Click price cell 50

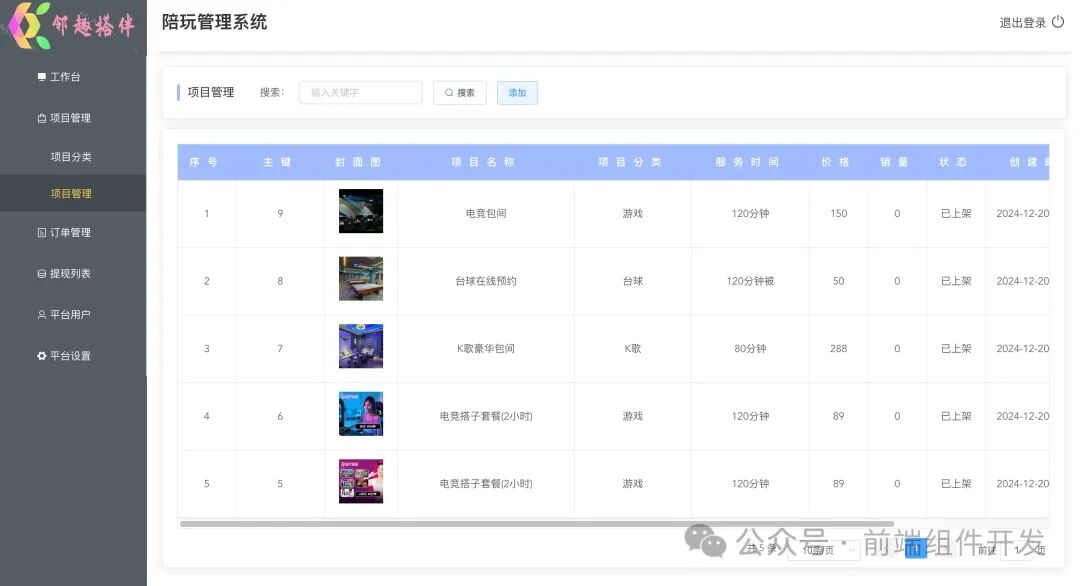(x=838, y=281)
